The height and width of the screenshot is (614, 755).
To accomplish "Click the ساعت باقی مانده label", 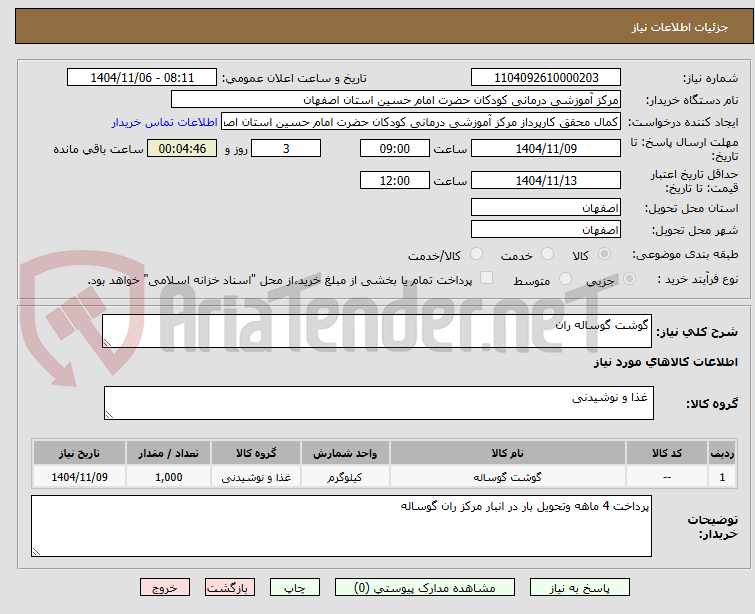I will (98, 149).
